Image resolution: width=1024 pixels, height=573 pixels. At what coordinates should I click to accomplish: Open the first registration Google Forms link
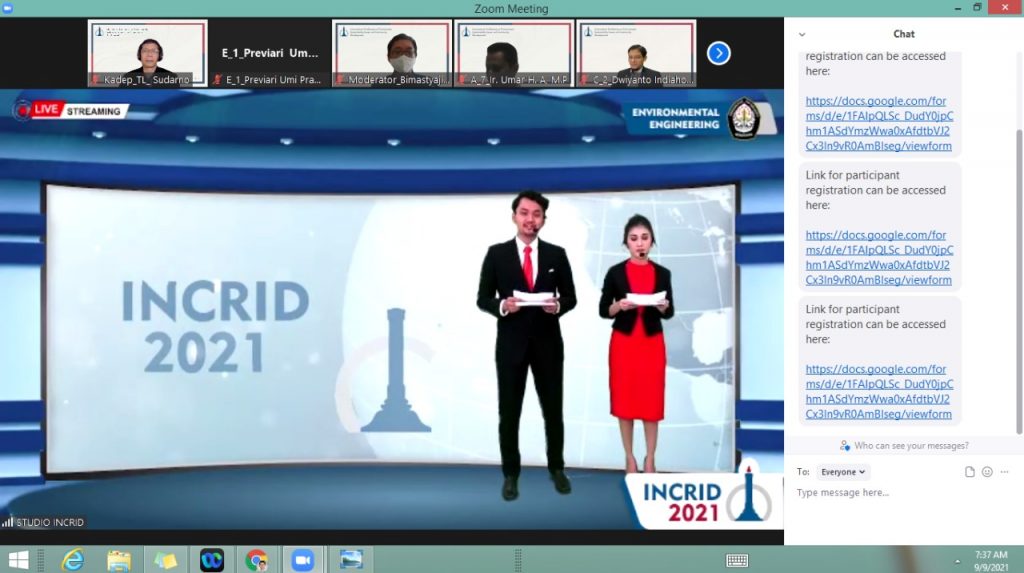(x=879, y=123)
